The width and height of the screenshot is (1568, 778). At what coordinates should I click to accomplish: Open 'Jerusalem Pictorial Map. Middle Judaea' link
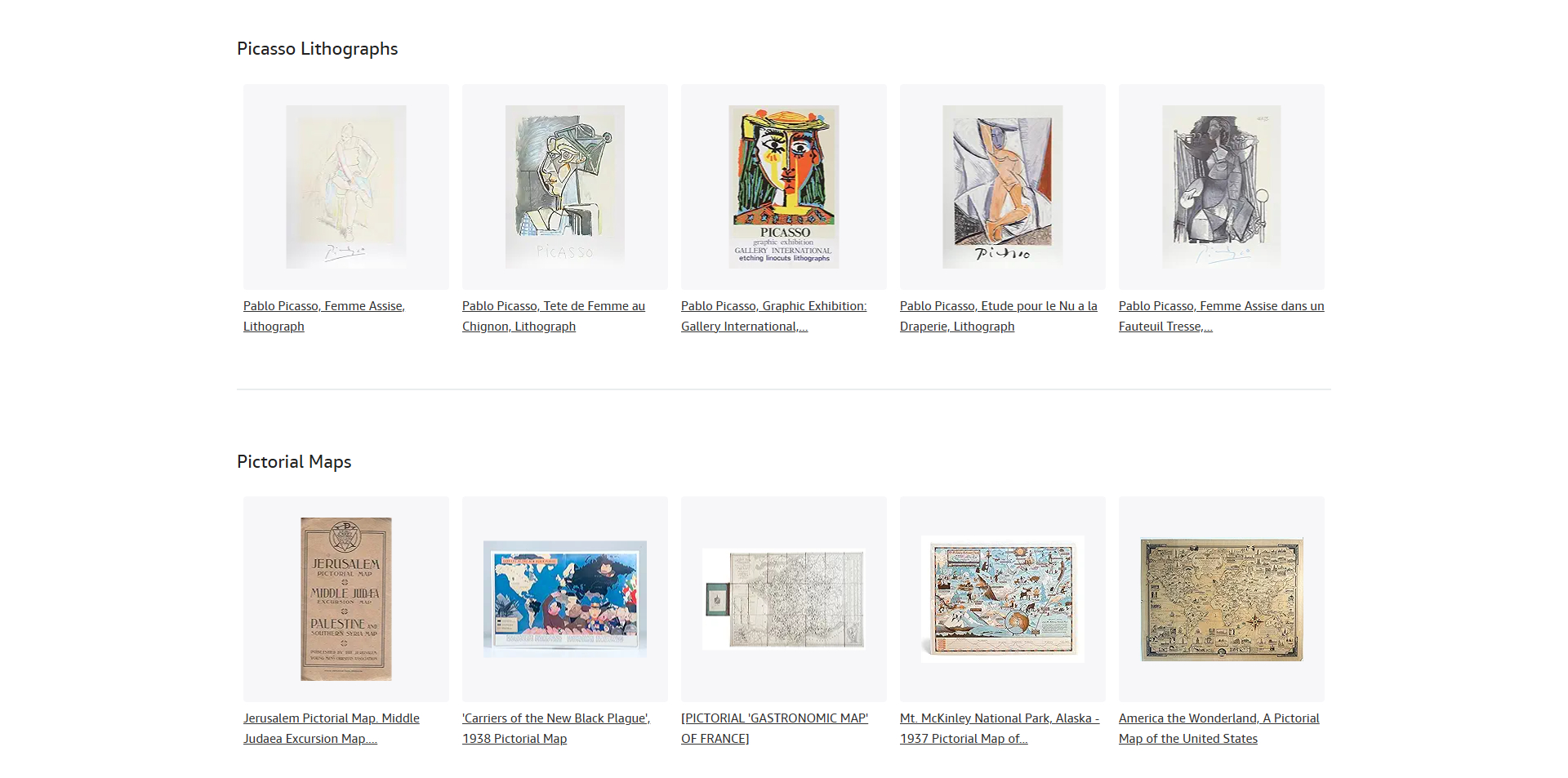coord(332,728)
